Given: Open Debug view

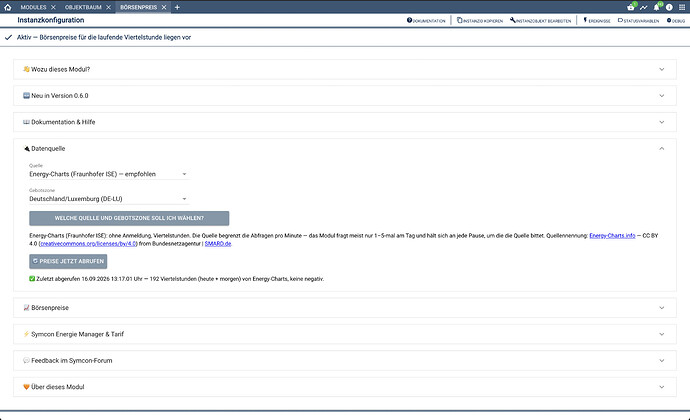Looking at the screenshot, I should coord(676,20).
